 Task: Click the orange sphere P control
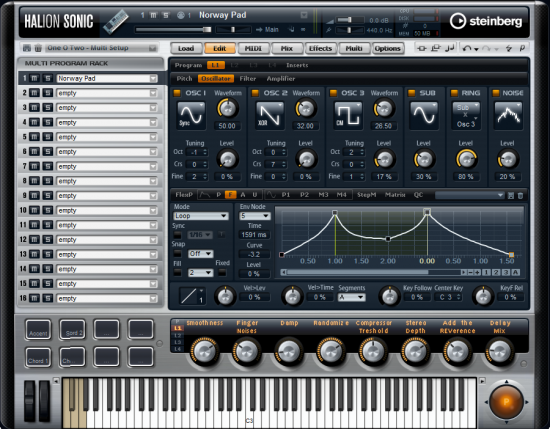pyautogui.click(x=506, y=402)
